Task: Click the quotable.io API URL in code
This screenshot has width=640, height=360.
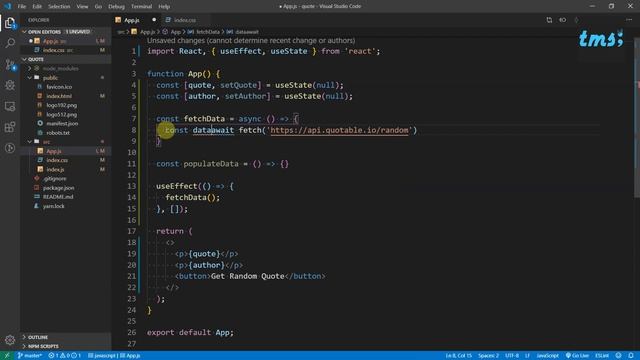Action: point(339,130)
